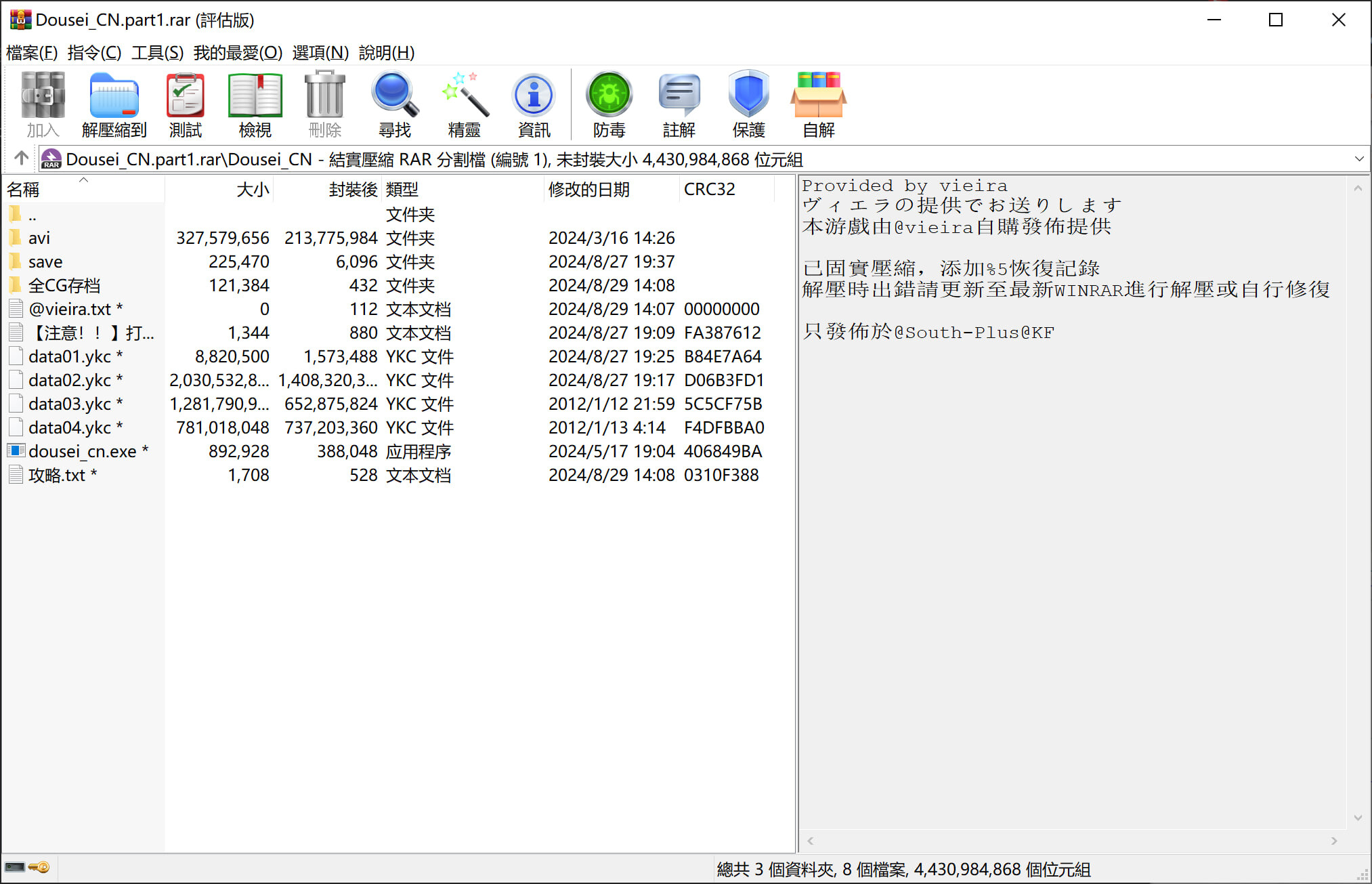Expand the address path dropdown
This screenshot has height=884, width=1372.
pyautogui.click(x=1358, y=159)
